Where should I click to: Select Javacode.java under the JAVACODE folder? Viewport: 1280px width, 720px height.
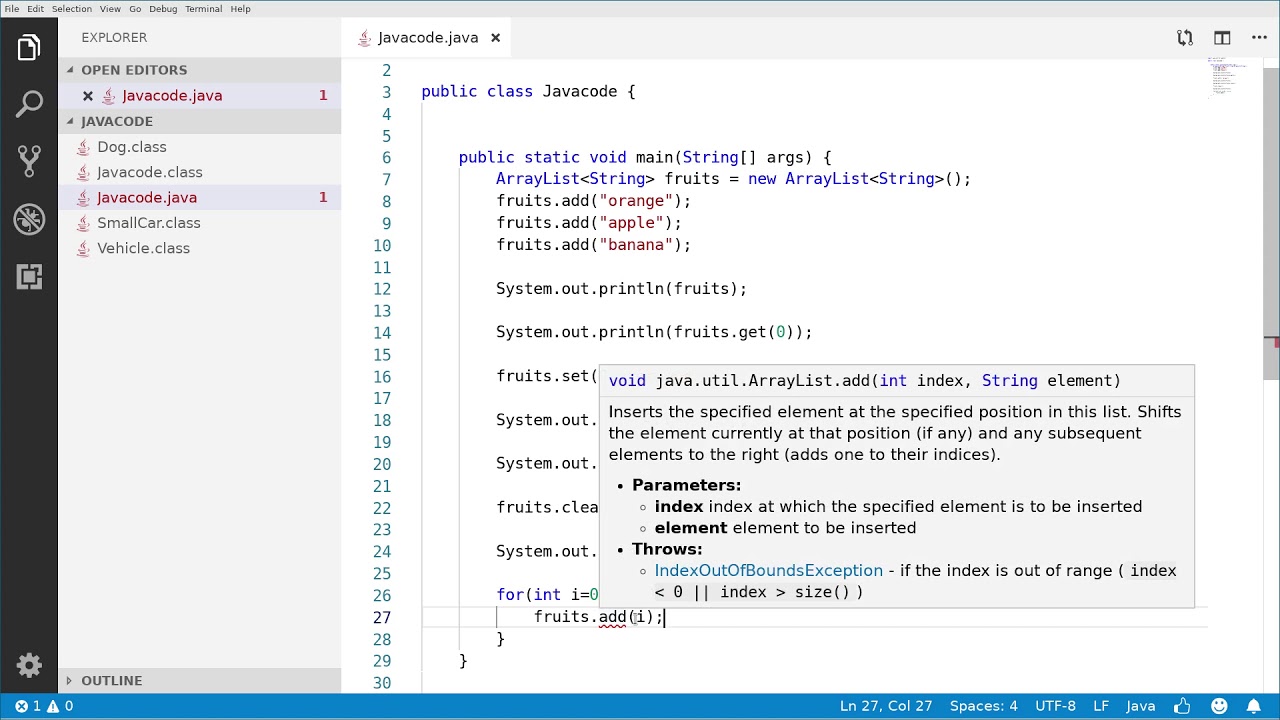(200, 198)
